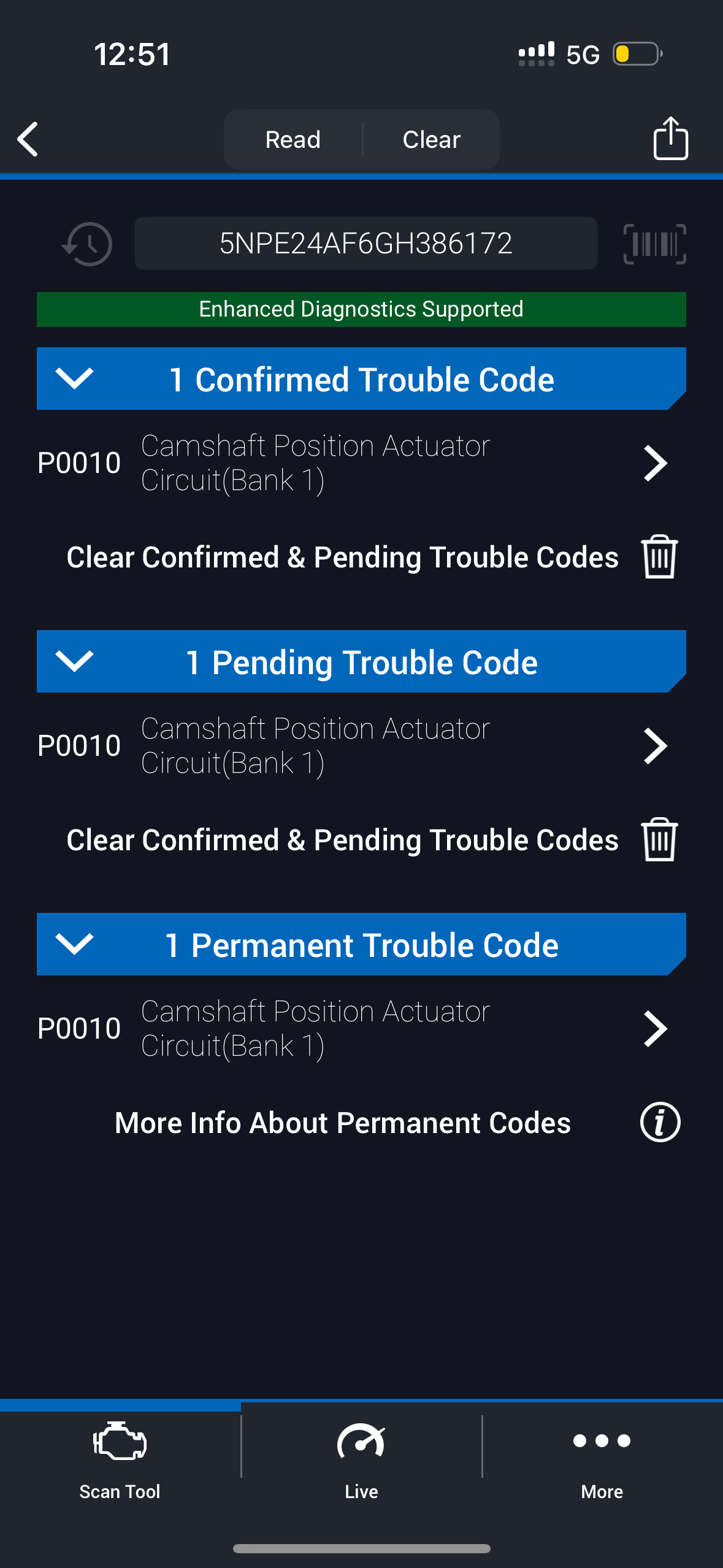Collapse the Confirmed Trouble Code section
723x1568 pixels.
click(x=74, y=379)
